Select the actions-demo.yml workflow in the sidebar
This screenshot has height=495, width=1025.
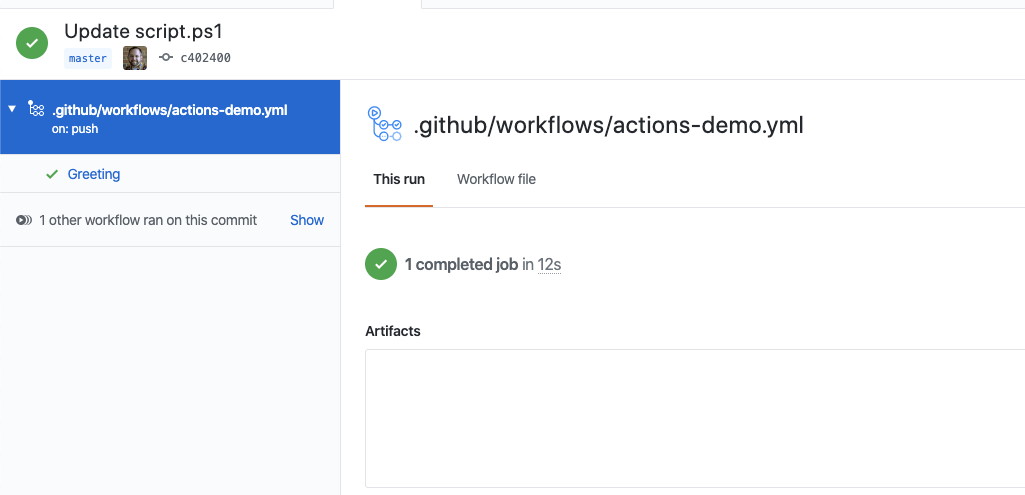[170, 110]
